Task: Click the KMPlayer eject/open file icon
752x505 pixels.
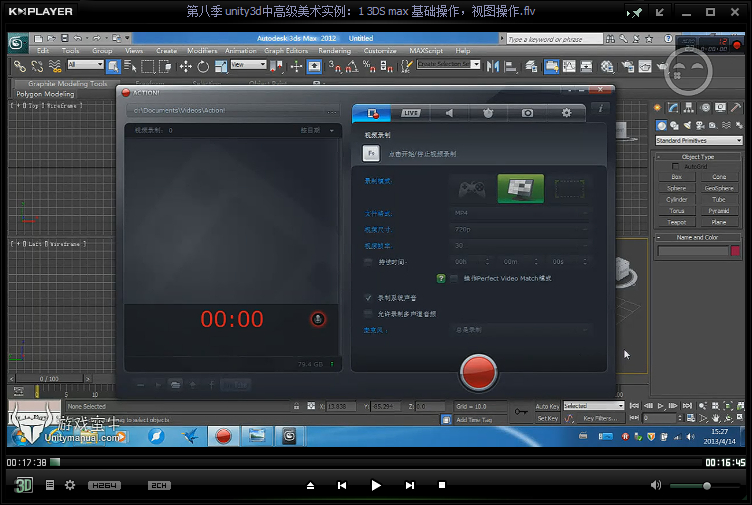Action: 310,485
